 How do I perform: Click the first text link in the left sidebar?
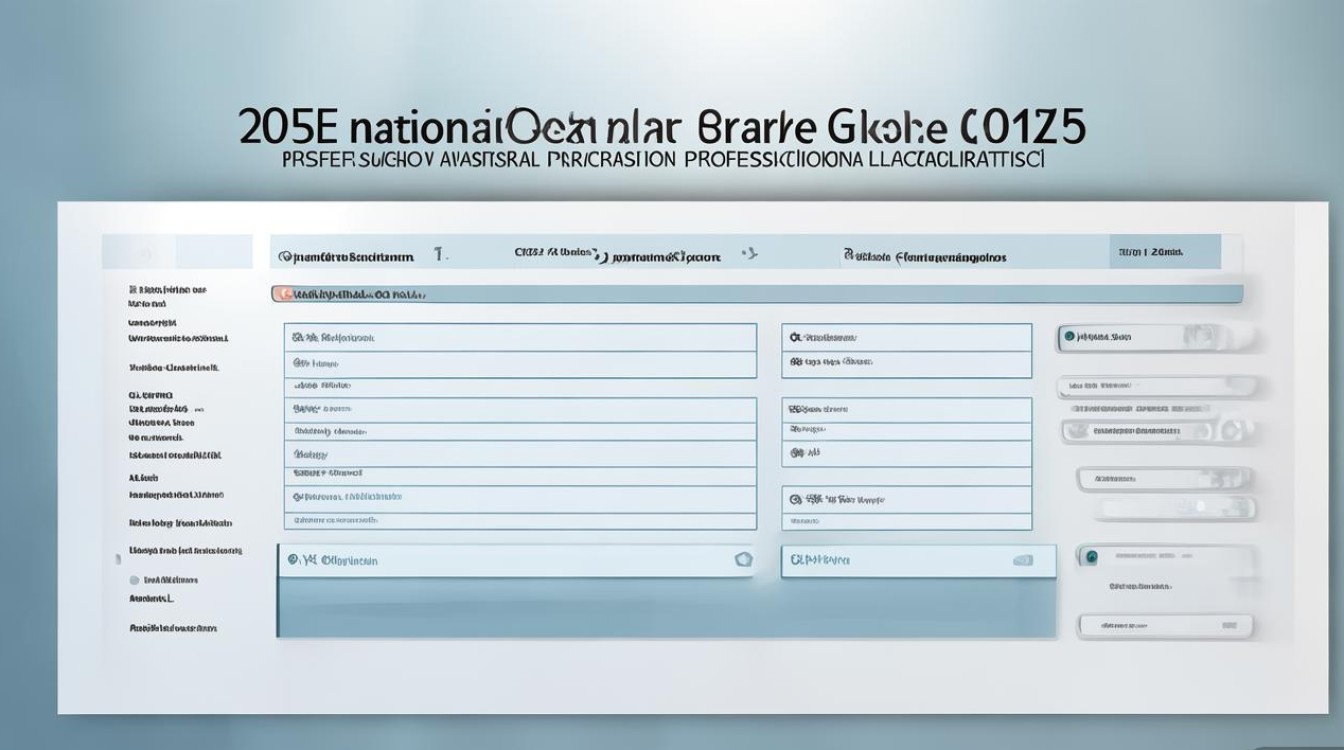coord(167,289)
